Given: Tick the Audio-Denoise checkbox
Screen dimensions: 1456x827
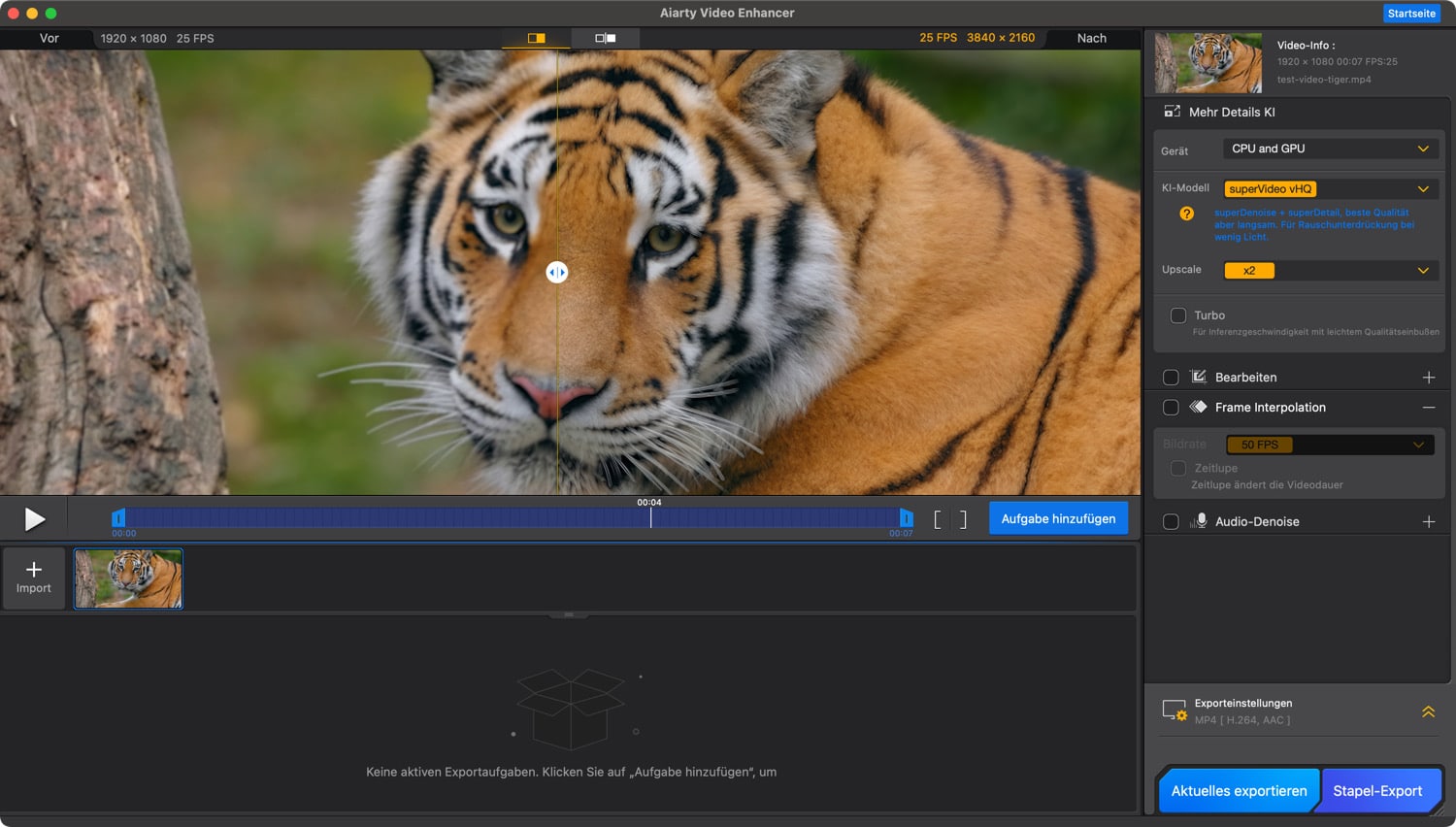Looking at the screenshot, I should pyautogui.click(x=1171, y=522).
